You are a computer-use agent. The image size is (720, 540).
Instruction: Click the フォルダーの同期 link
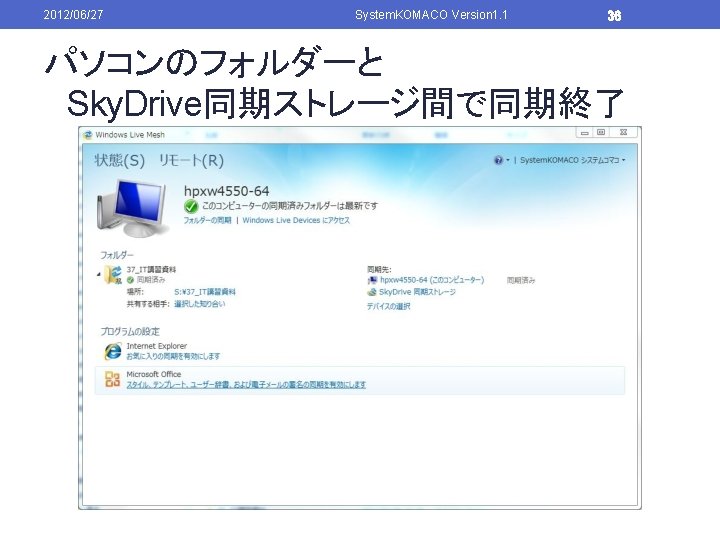click(x=208, y=220)
